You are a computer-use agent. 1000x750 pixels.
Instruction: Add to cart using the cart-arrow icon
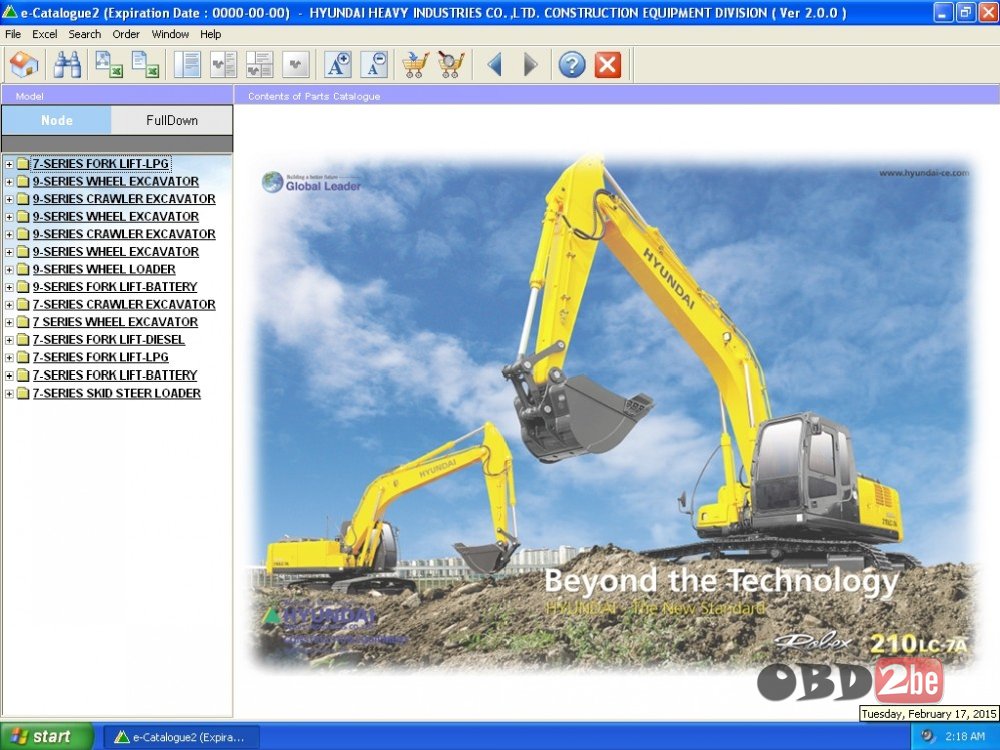coord(415,64)
